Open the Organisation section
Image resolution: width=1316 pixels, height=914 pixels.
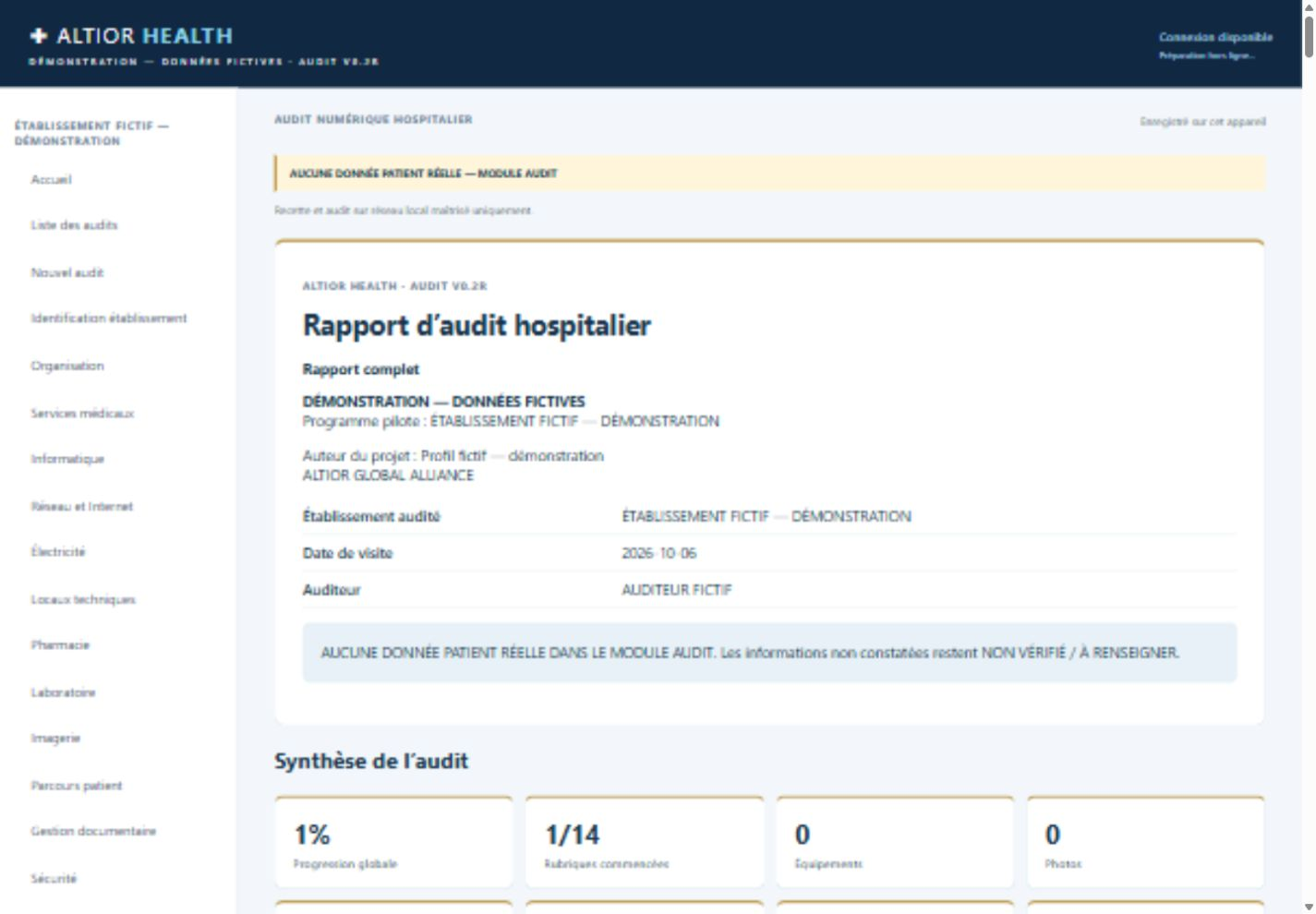pos(67,366)
